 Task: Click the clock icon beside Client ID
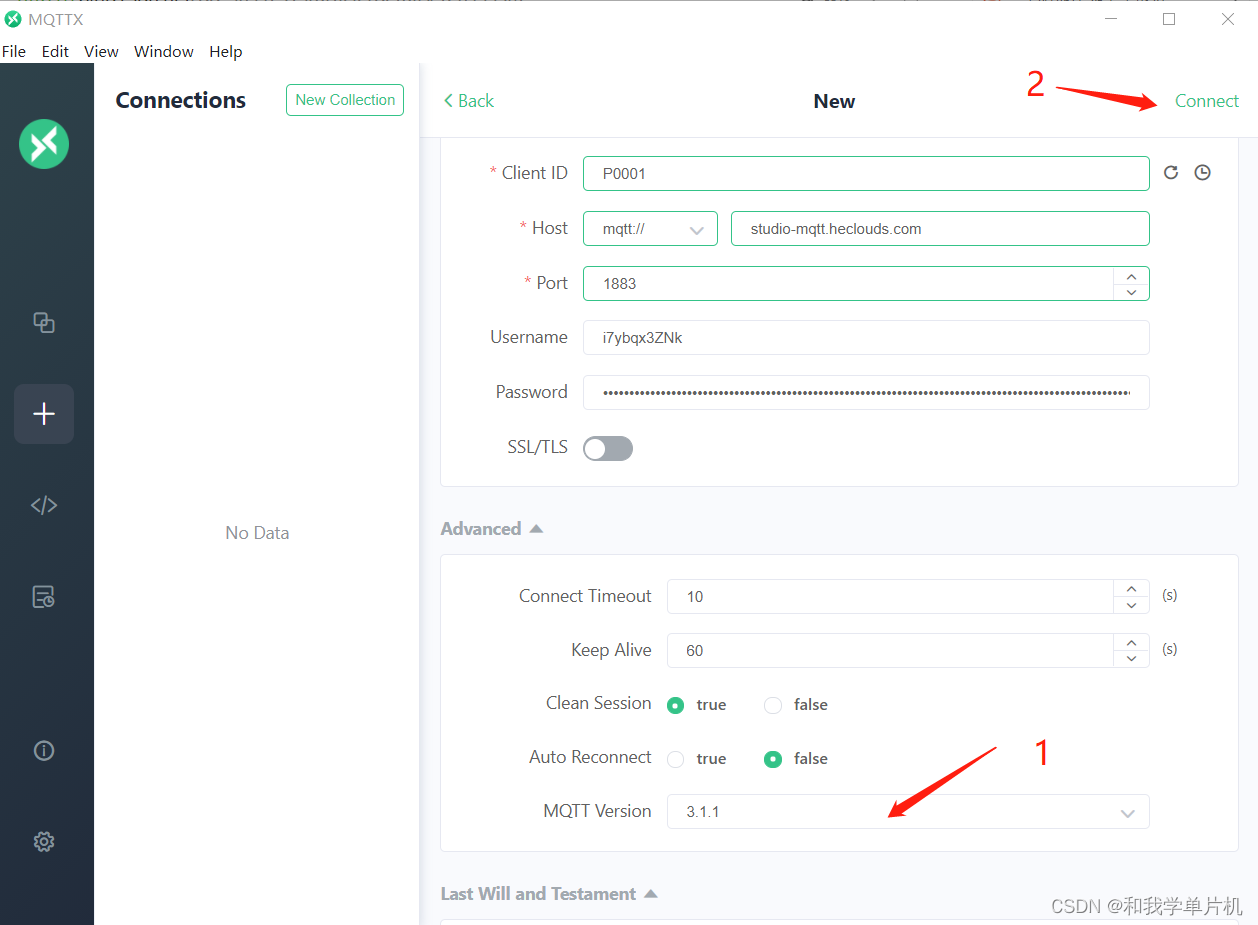(1203, 173)
